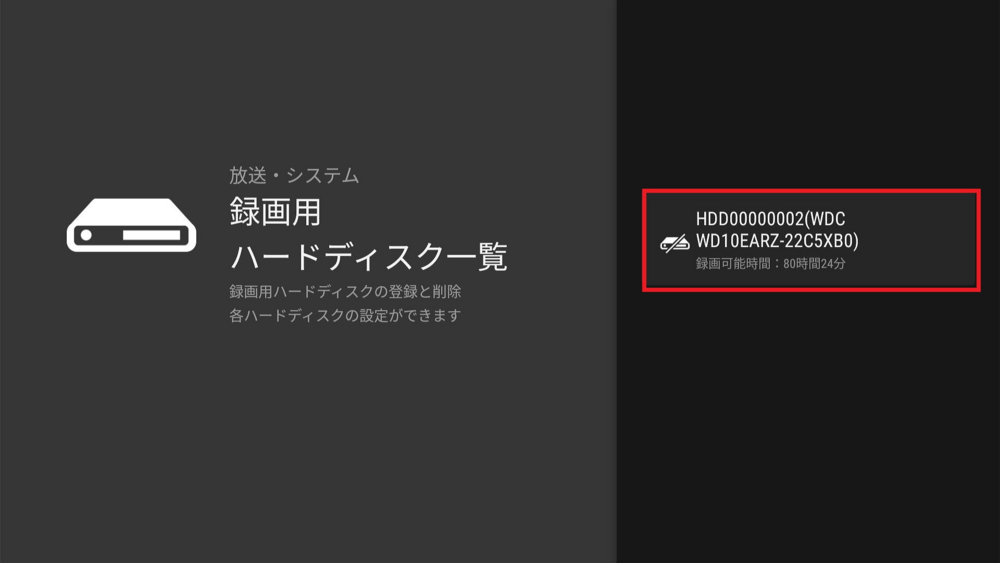Tap the 登録と削除 text in the description
The height and width of the screenshot is (563, 1000).
point(425,291)
